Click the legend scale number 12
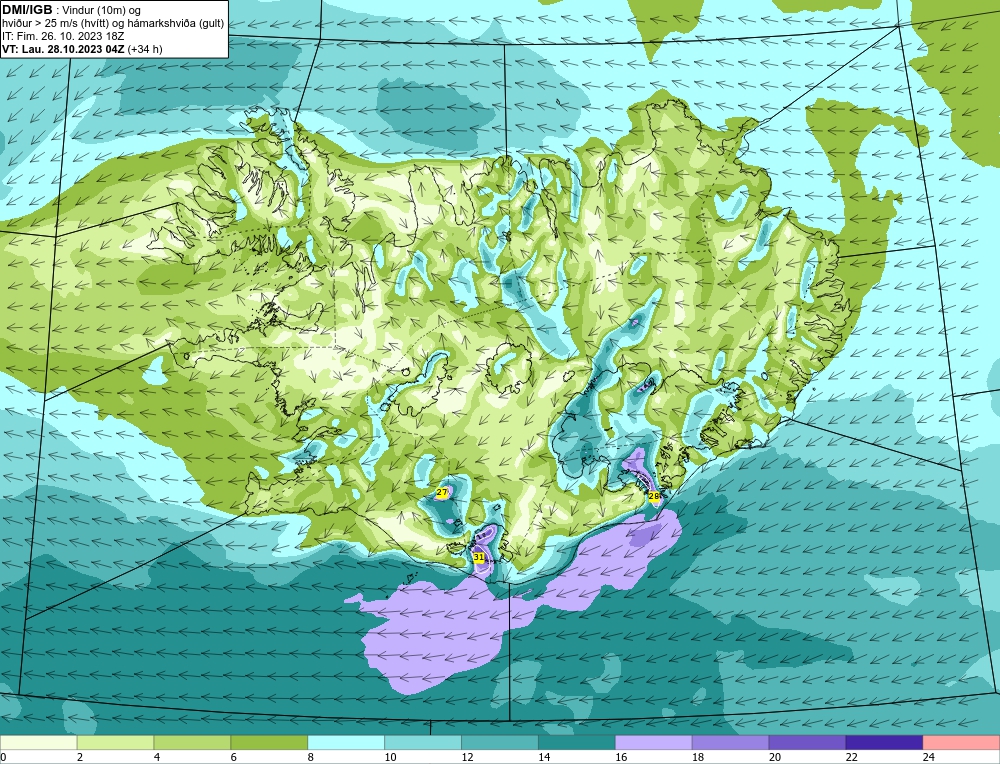Viewport: 1000px width, 764px height. (467, 757)
